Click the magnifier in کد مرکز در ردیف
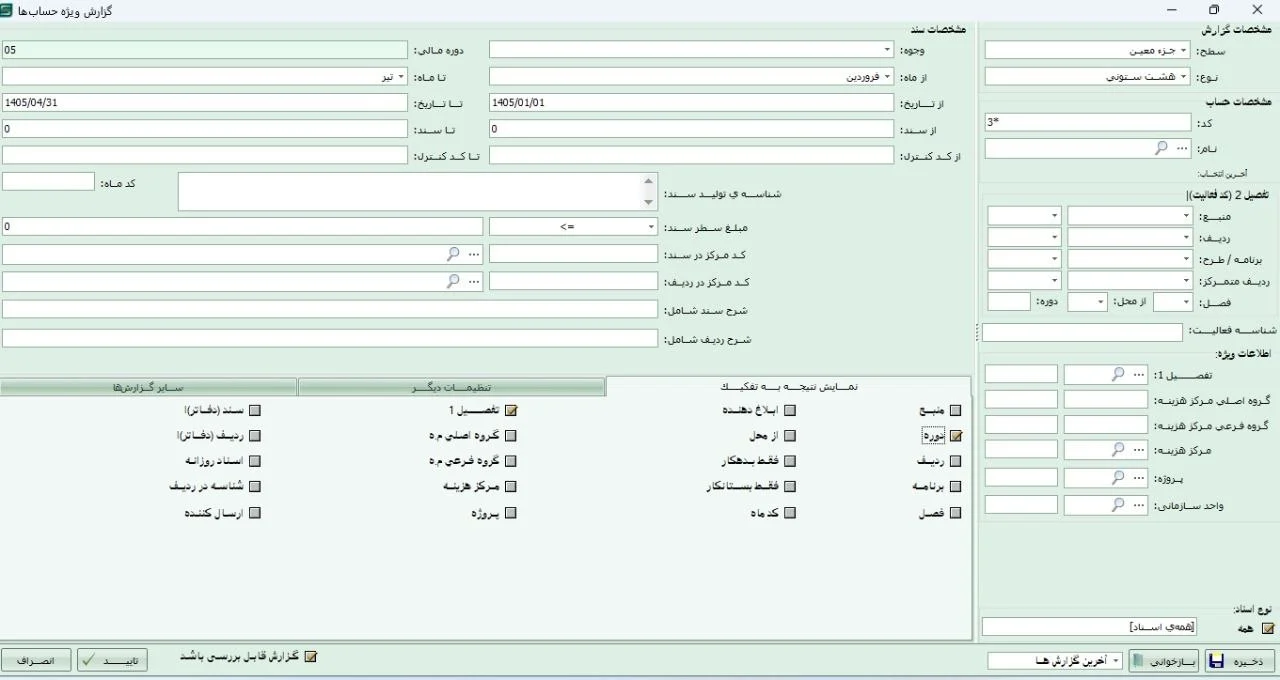This screenshot has height=680, width=1280. coord(453,281)
